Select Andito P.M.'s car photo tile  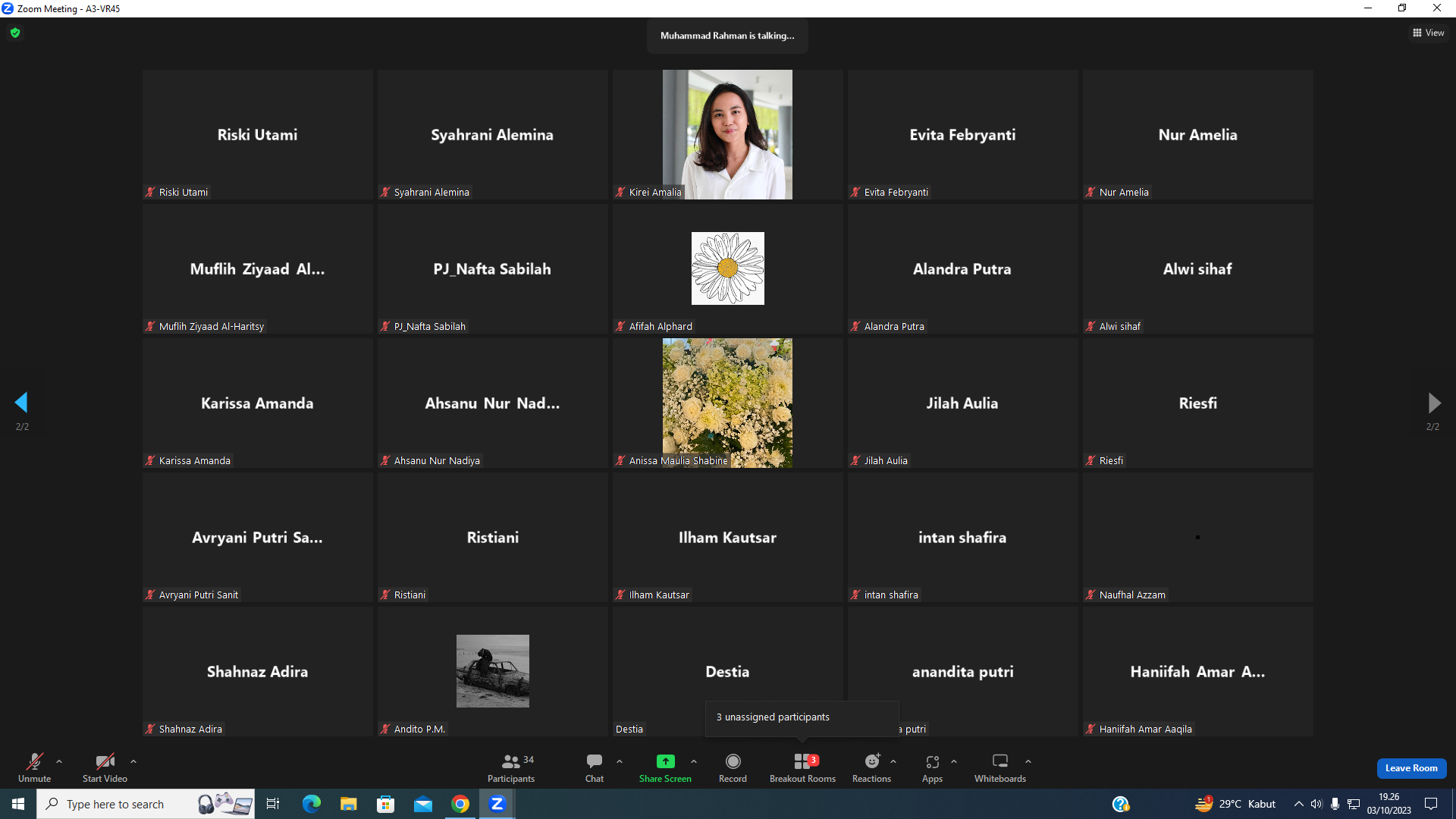click(492, 671)
